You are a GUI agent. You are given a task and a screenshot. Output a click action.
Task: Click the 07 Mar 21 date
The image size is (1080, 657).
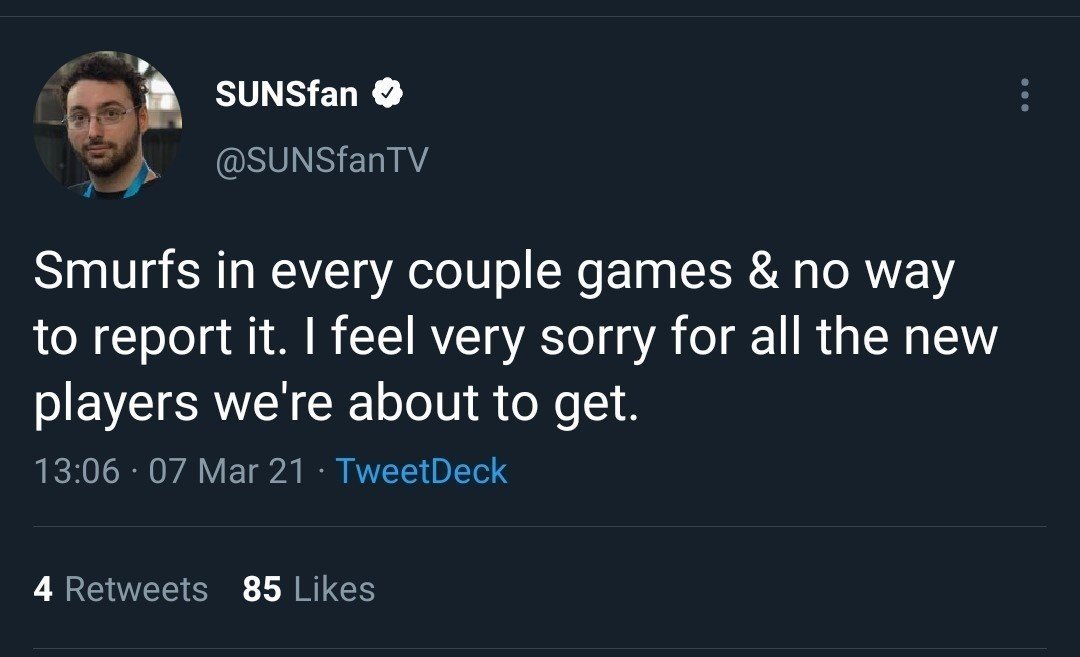(226, 471)
